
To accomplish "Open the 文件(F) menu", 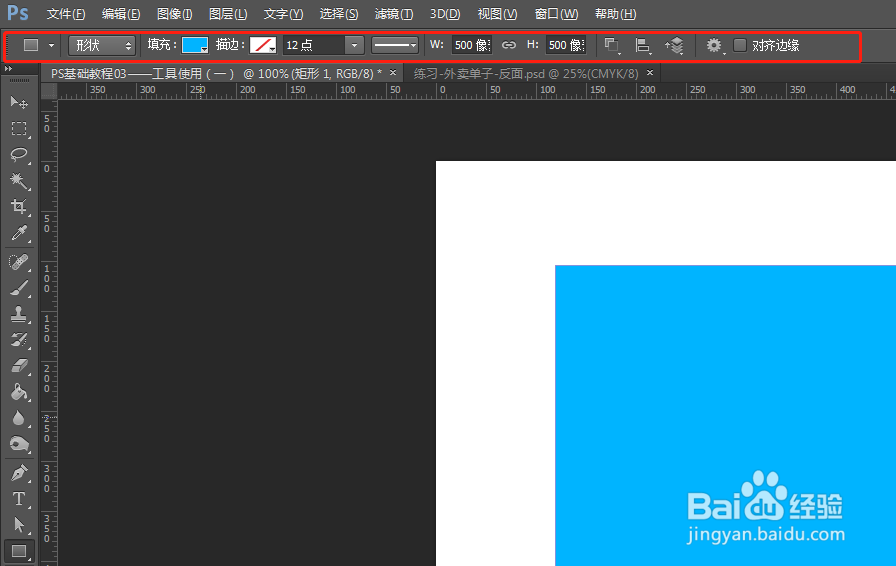I will (66, 14).
